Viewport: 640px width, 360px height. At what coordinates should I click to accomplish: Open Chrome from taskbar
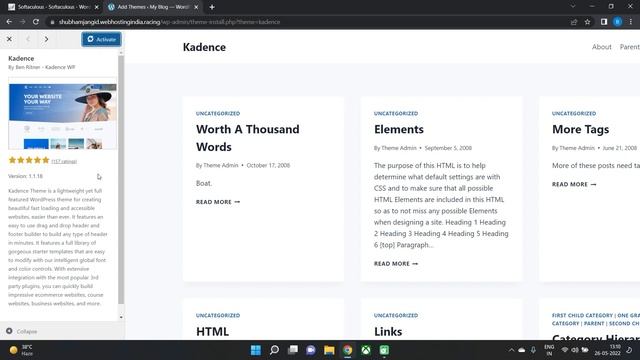347,350
